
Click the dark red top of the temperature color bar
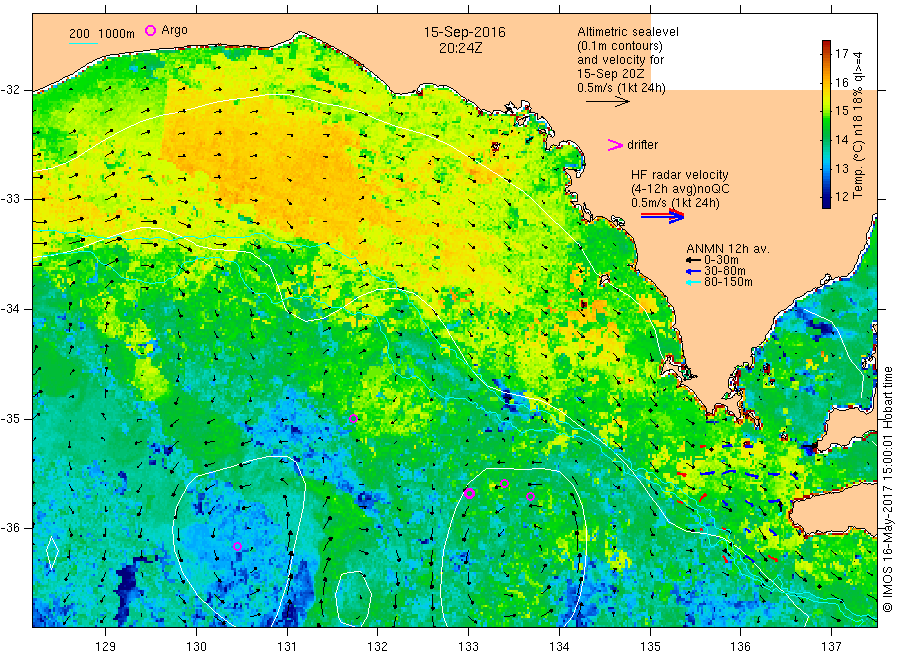(827, 44)
